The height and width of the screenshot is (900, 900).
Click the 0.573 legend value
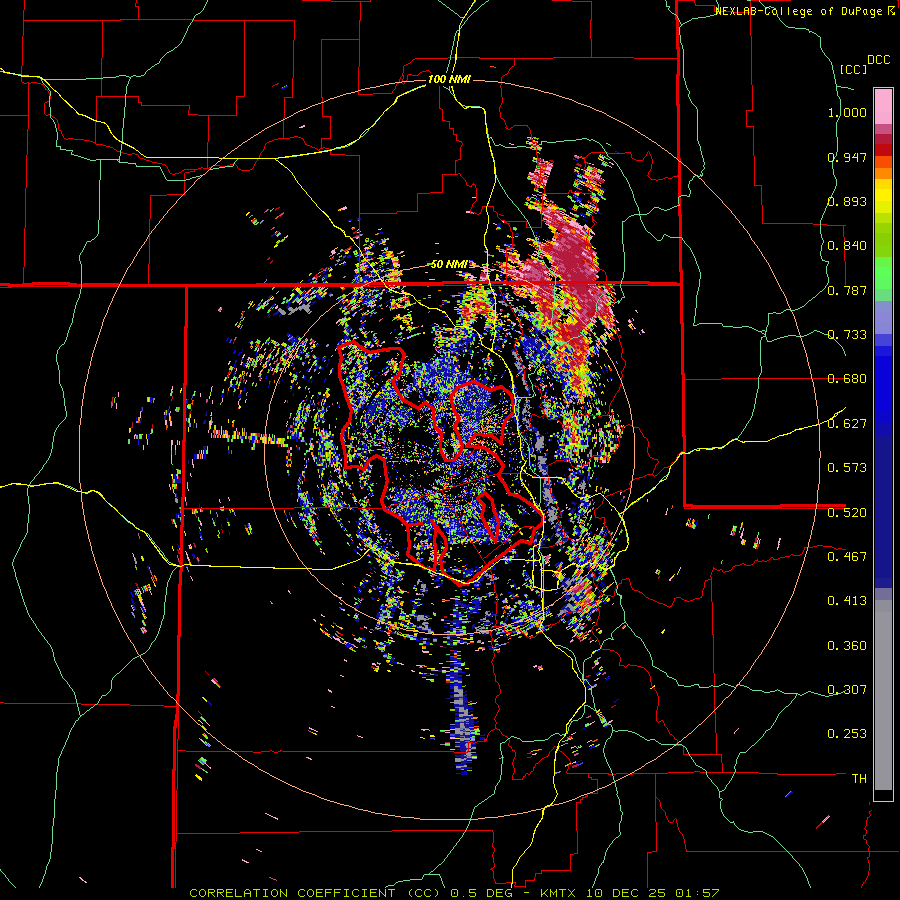(847, 468)
